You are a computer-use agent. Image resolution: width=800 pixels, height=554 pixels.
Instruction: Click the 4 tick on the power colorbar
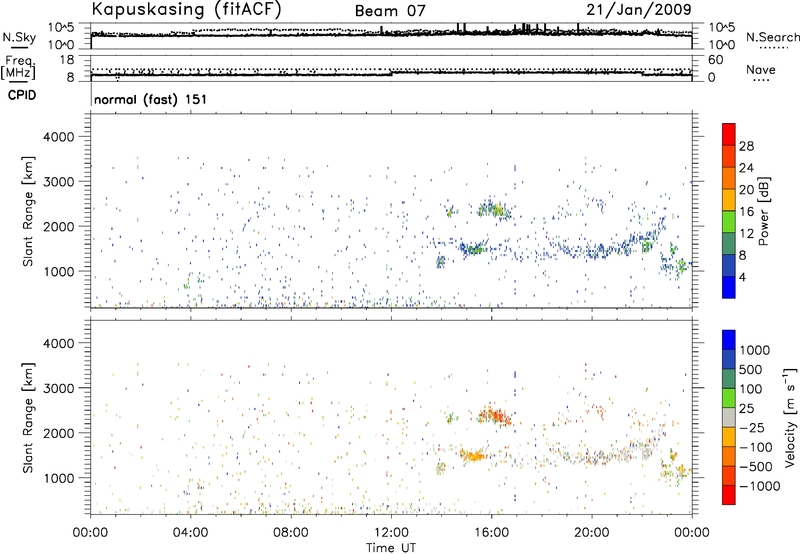pyautogui.click(x=742, y=278)
